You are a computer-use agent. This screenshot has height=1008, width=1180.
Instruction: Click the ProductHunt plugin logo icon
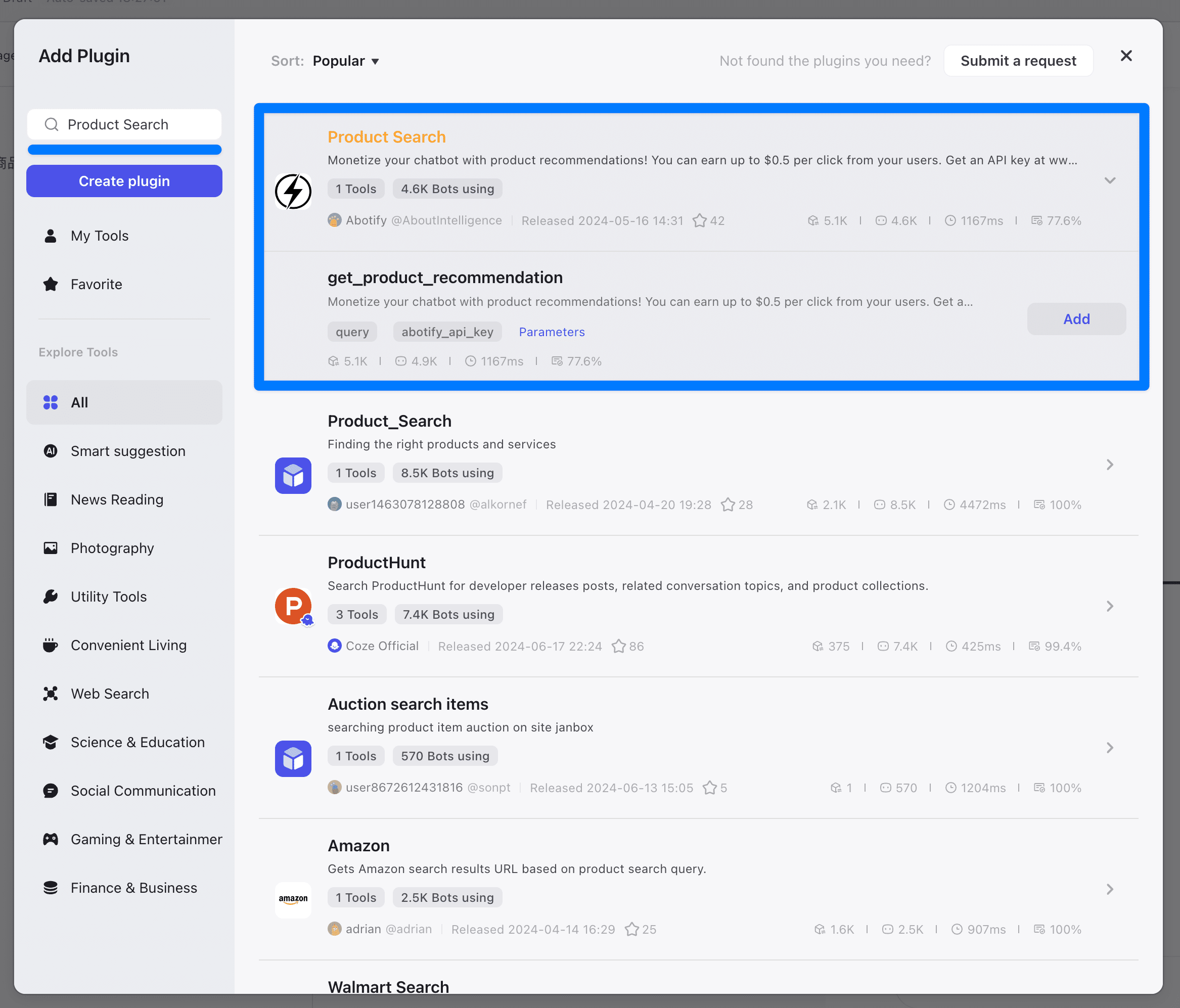tap(293, 606)
